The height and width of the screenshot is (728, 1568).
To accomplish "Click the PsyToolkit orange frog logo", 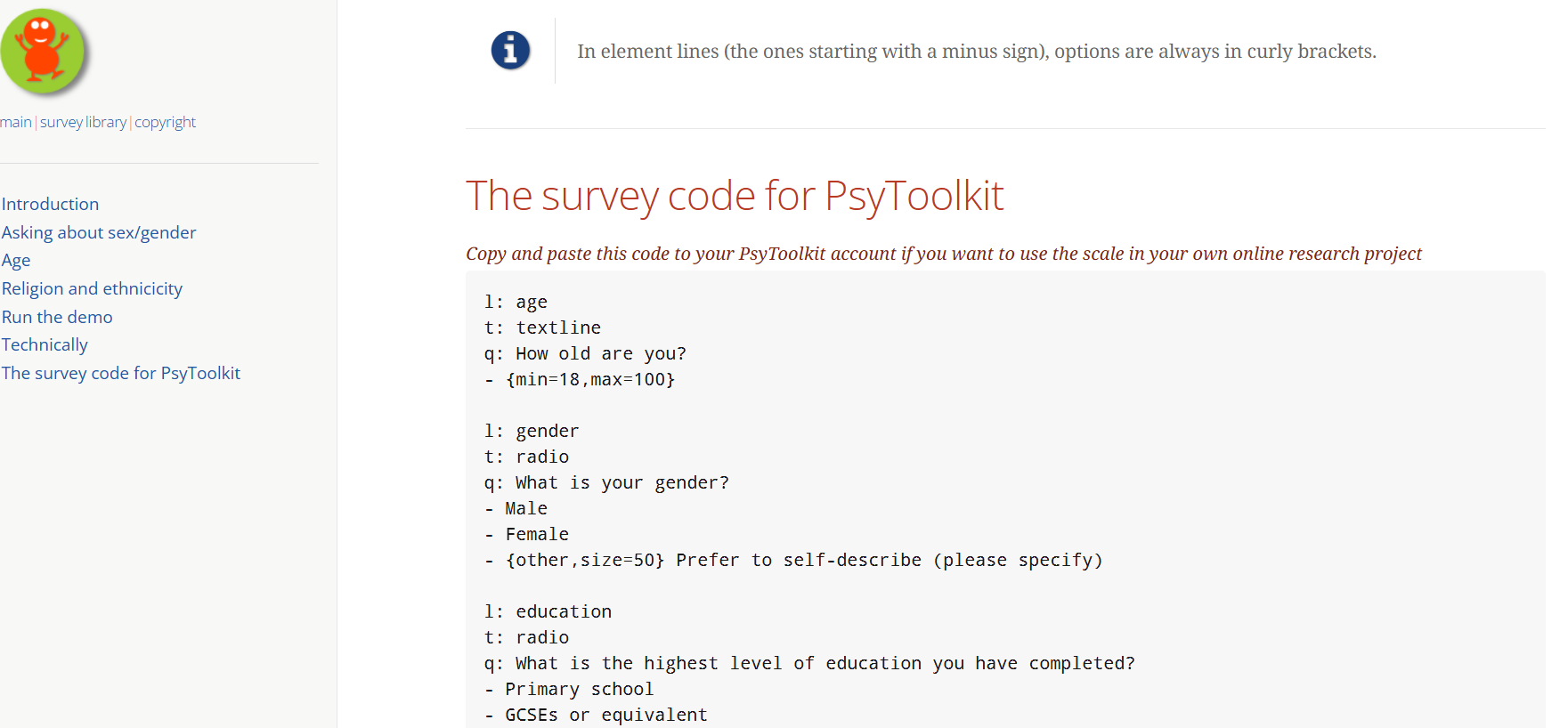I will [x=43, y=52].
